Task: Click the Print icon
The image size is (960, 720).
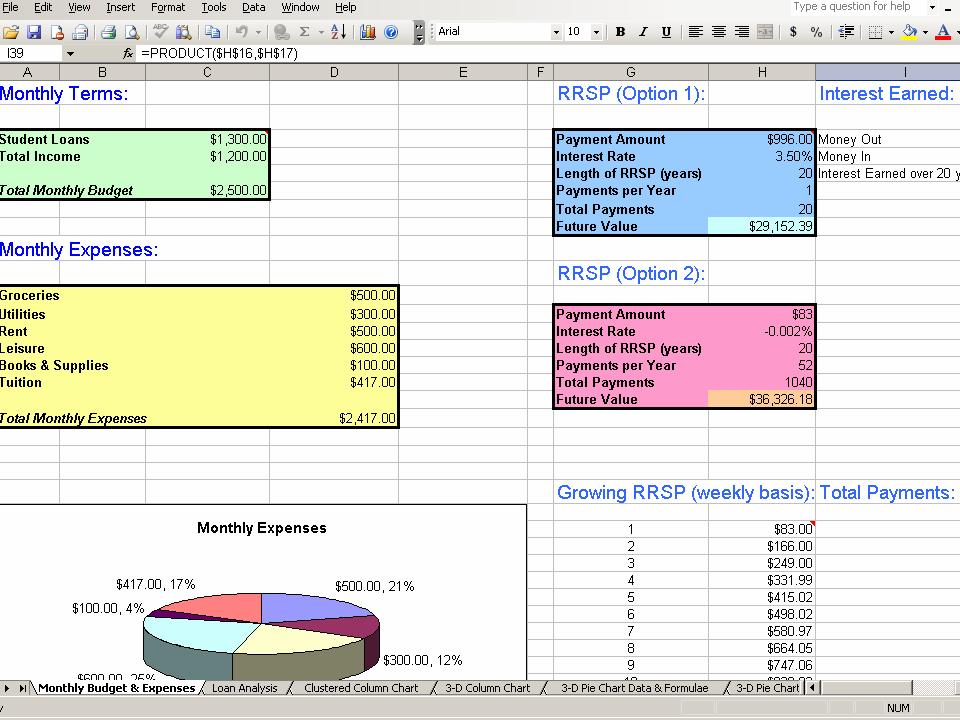Action: click(x=108, y=32)
